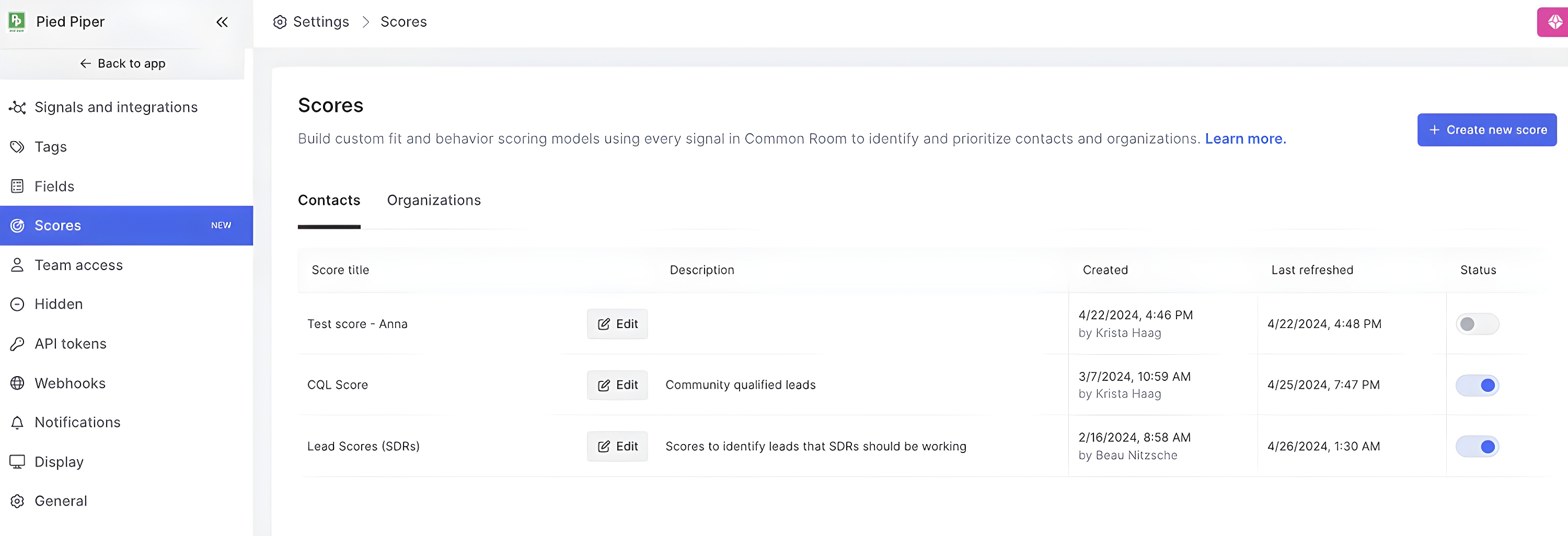Edit the CQL Score row

pyautogui.click(x=617, y=385)
